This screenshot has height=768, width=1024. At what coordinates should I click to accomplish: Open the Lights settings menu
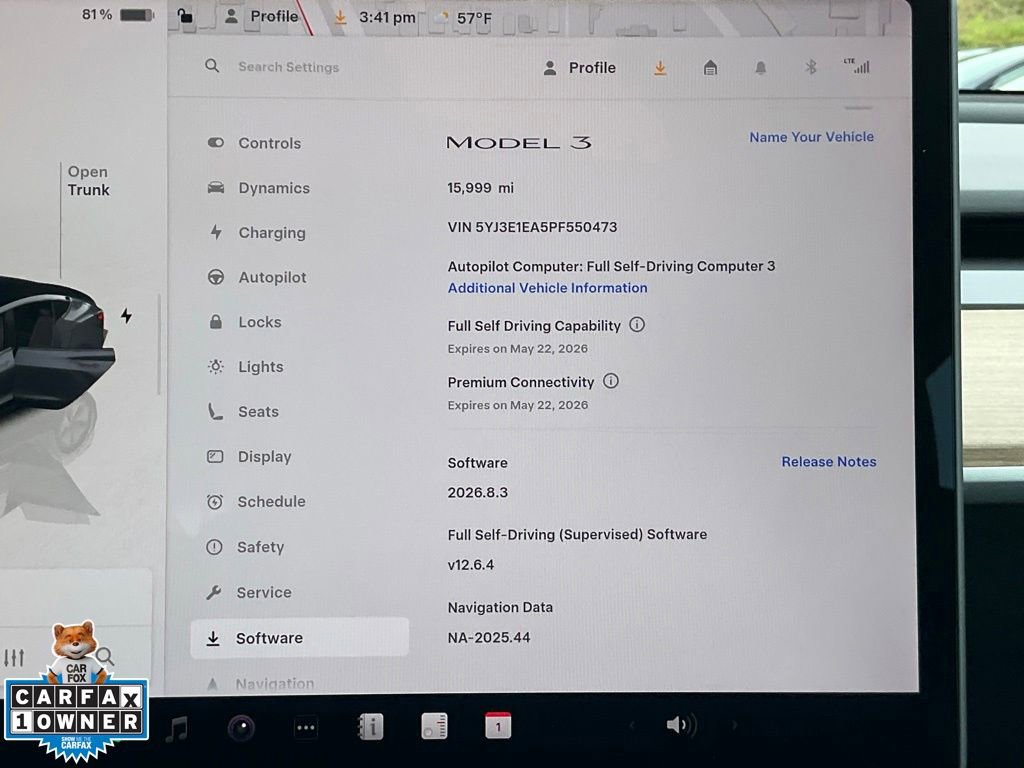tap(245, 367)
